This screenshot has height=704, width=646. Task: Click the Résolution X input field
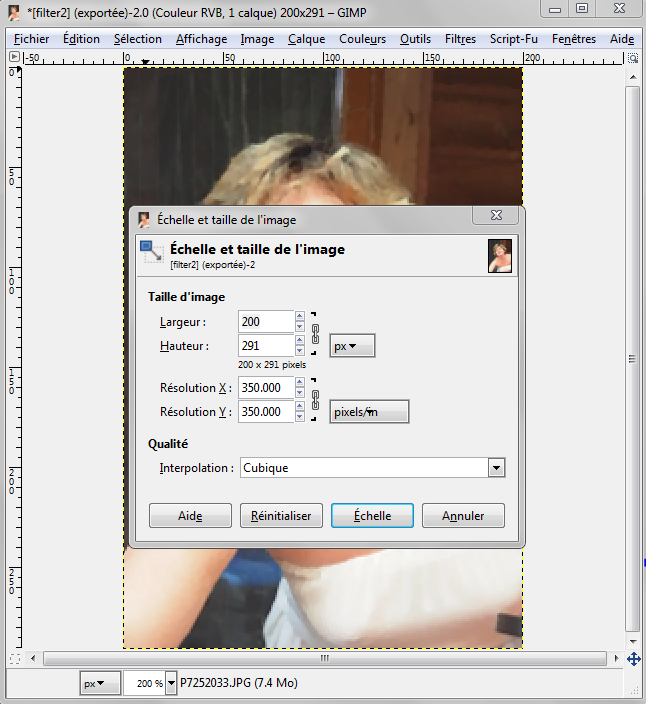[x=266, y=387]
